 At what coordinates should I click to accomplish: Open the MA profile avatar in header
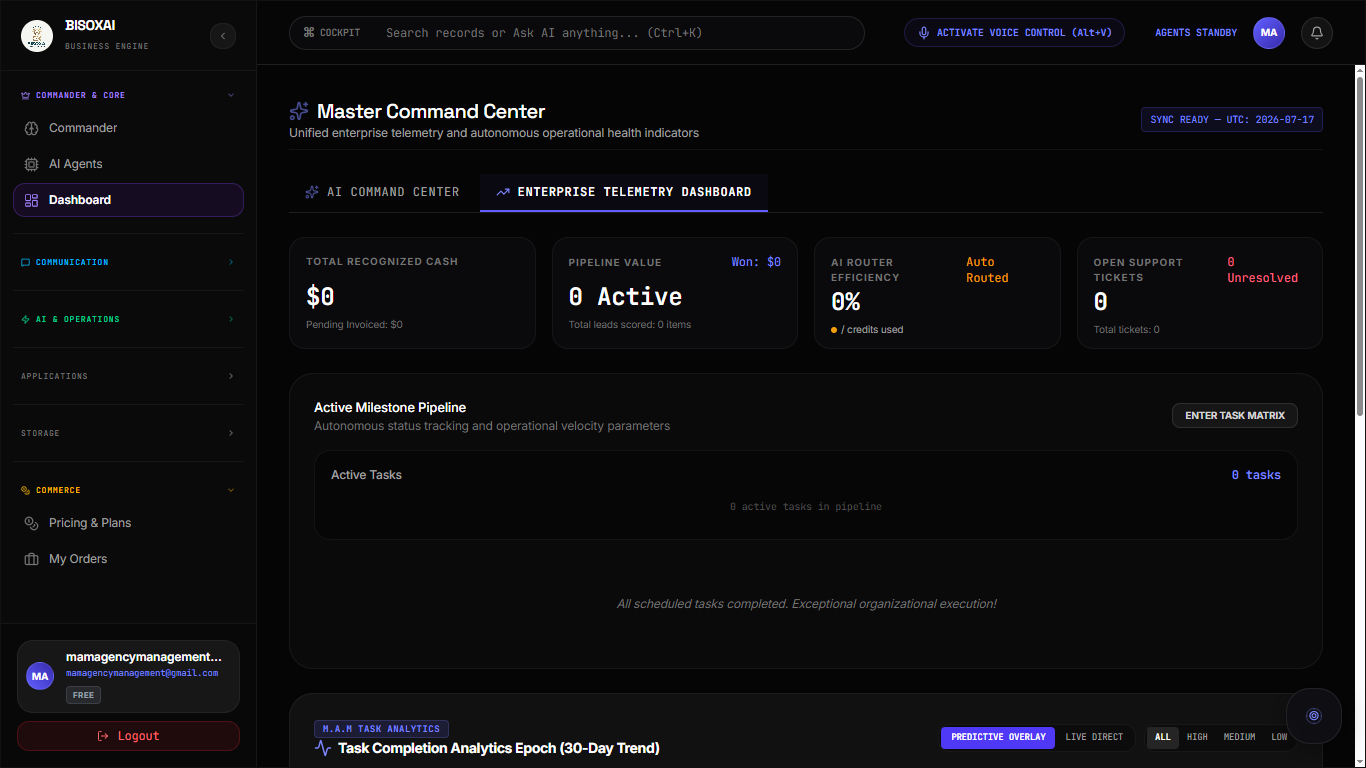point(1269,33)
